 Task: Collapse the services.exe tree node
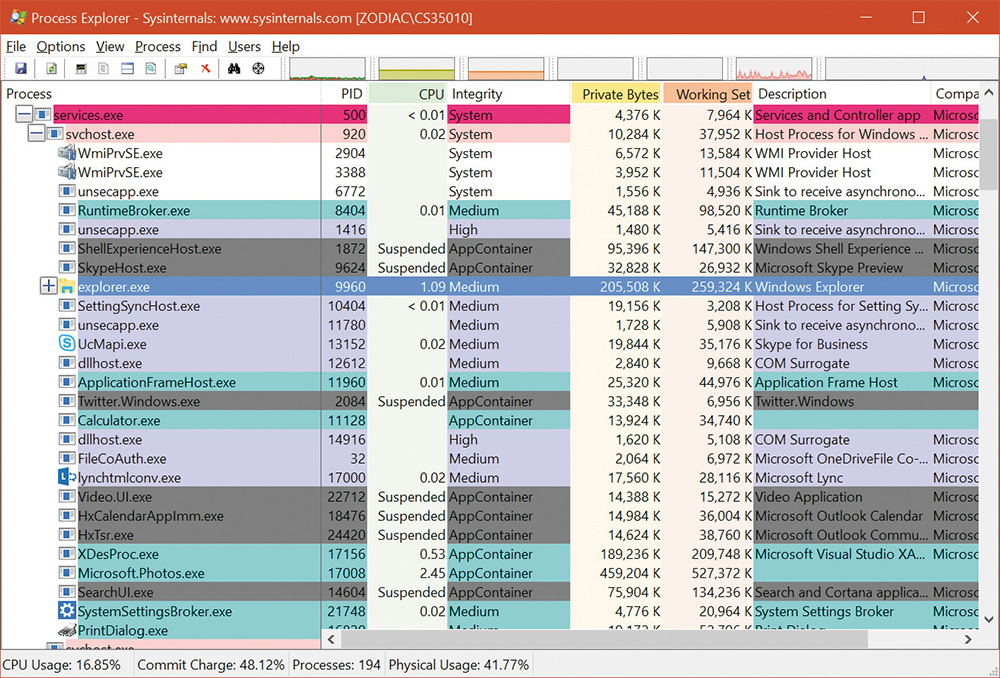point(26,115)
